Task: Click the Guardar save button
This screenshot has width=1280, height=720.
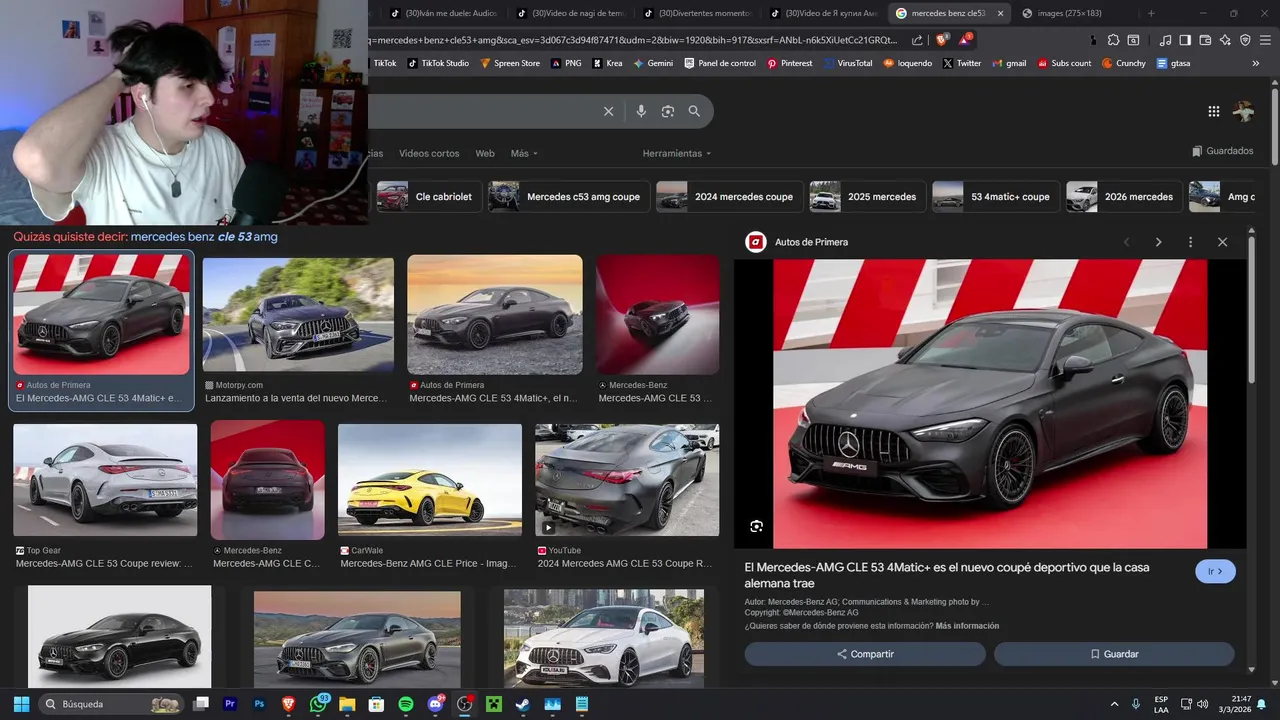Action: 1114,654
